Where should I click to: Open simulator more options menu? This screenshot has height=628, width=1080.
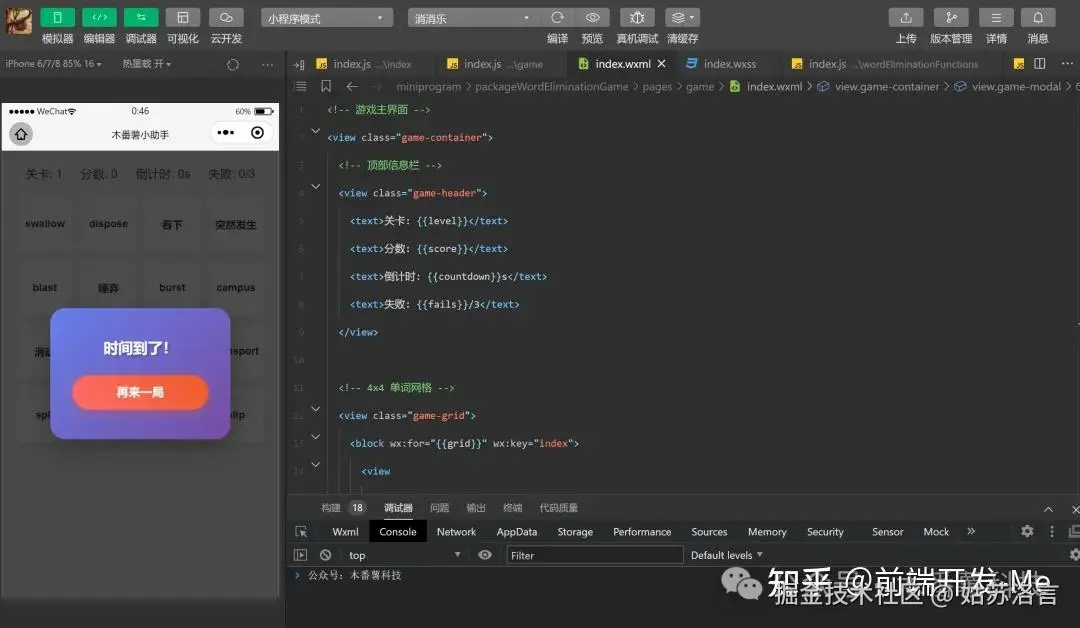(267, 64)
